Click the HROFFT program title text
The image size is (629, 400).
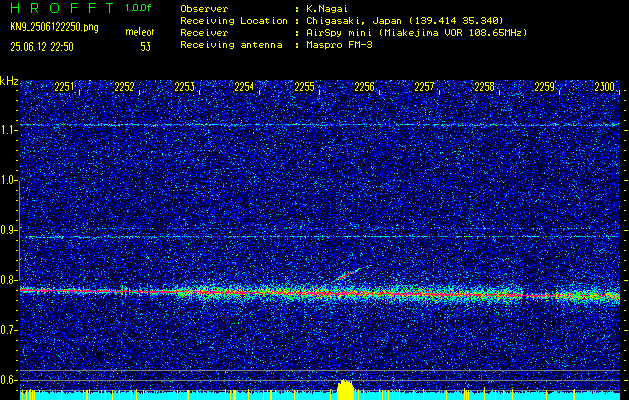coord(62,8)
